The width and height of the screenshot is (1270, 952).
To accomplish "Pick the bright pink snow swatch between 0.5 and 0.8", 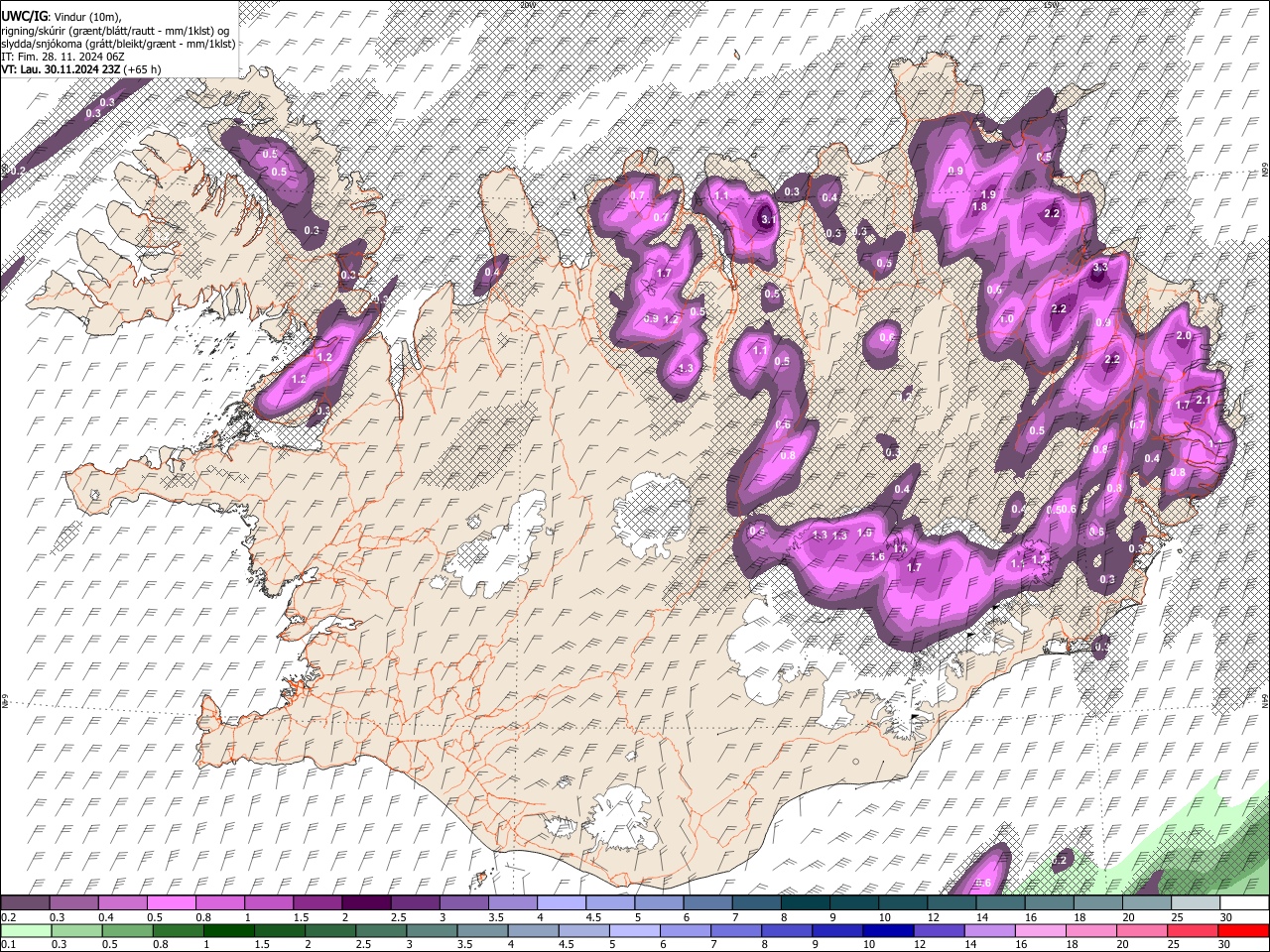I will click(171, 903).
